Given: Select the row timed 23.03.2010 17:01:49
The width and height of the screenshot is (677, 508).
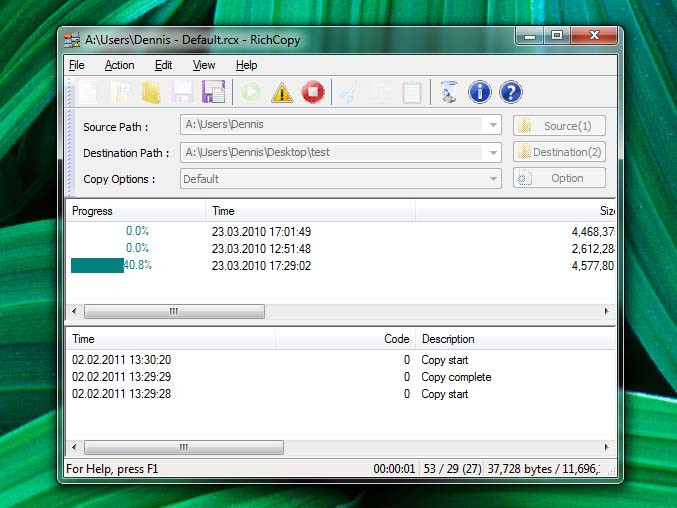Looking at the screenshot, I should click(341, 232).
